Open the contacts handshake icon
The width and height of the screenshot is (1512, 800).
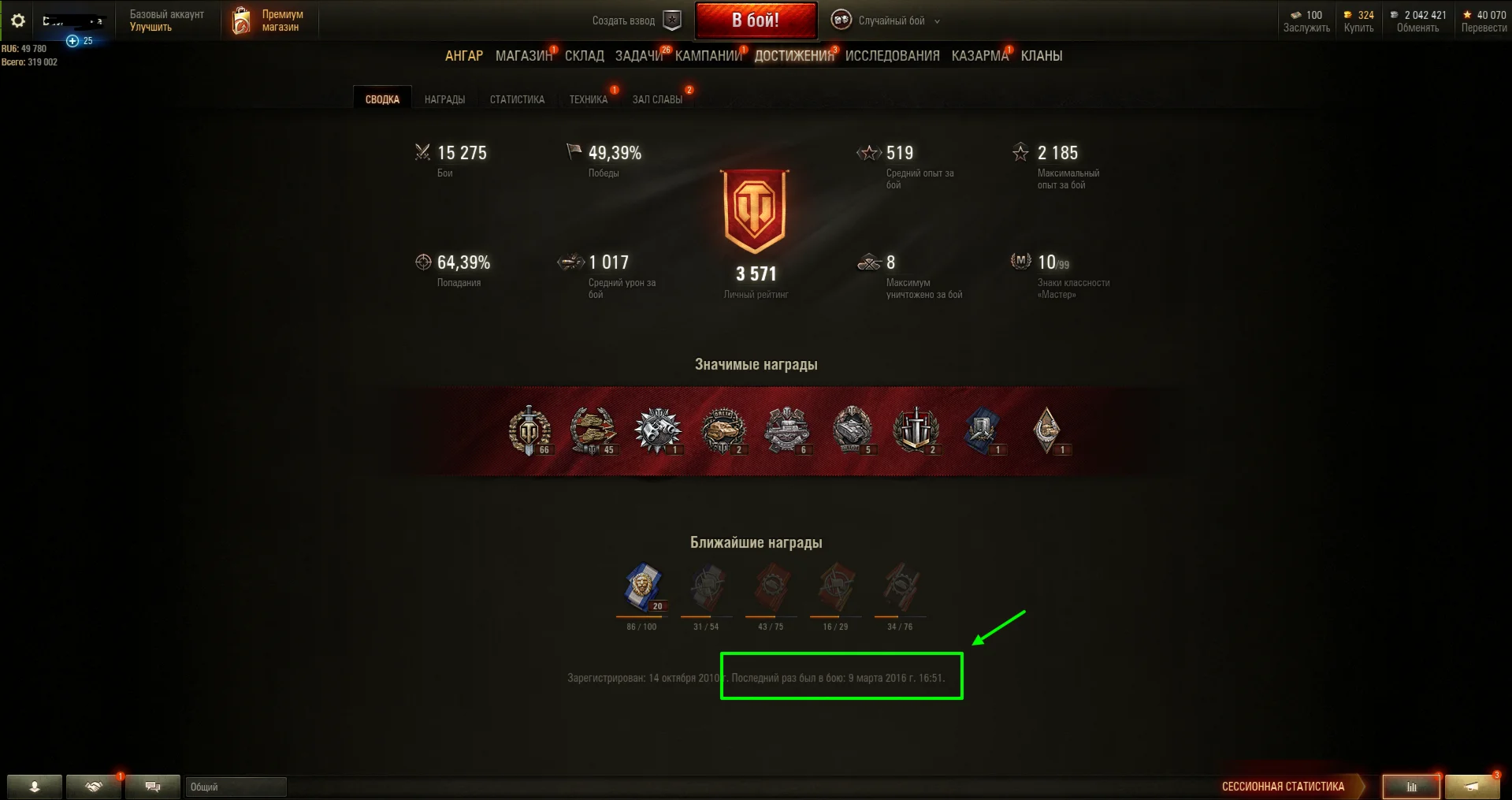94,787
